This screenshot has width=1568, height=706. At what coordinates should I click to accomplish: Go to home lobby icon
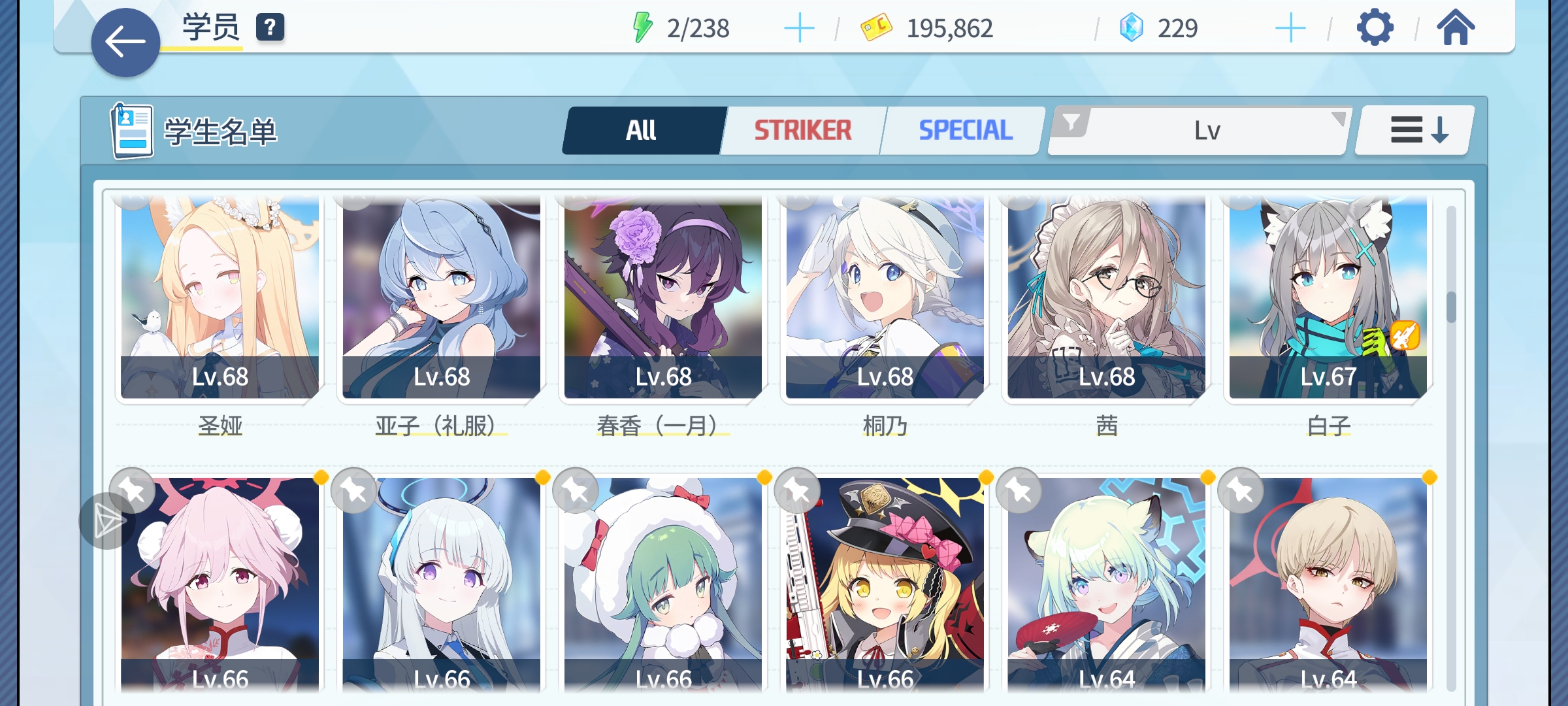(x=1455, y=27)
